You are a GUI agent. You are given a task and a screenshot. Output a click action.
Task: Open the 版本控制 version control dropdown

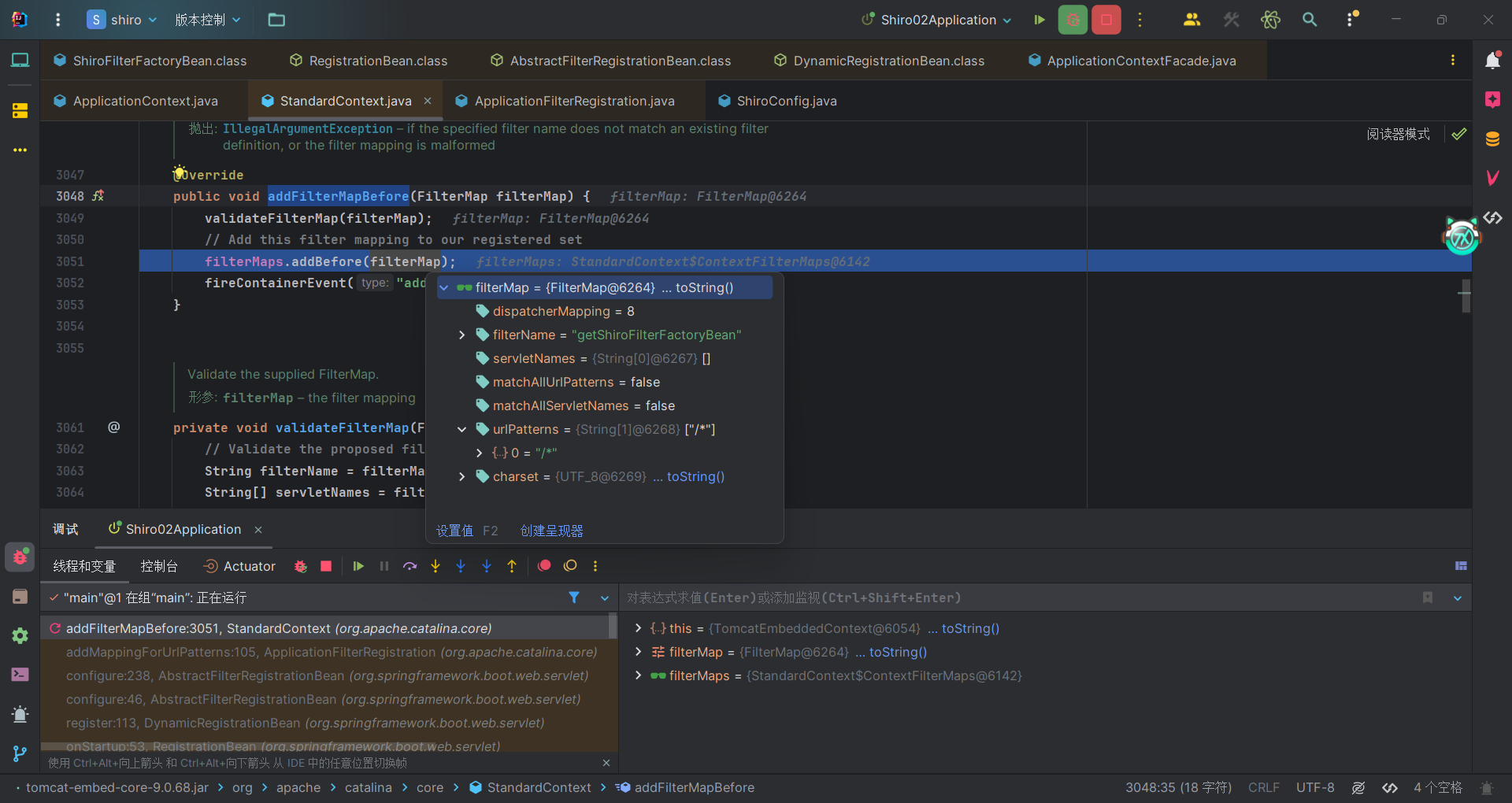coord(208,20)
